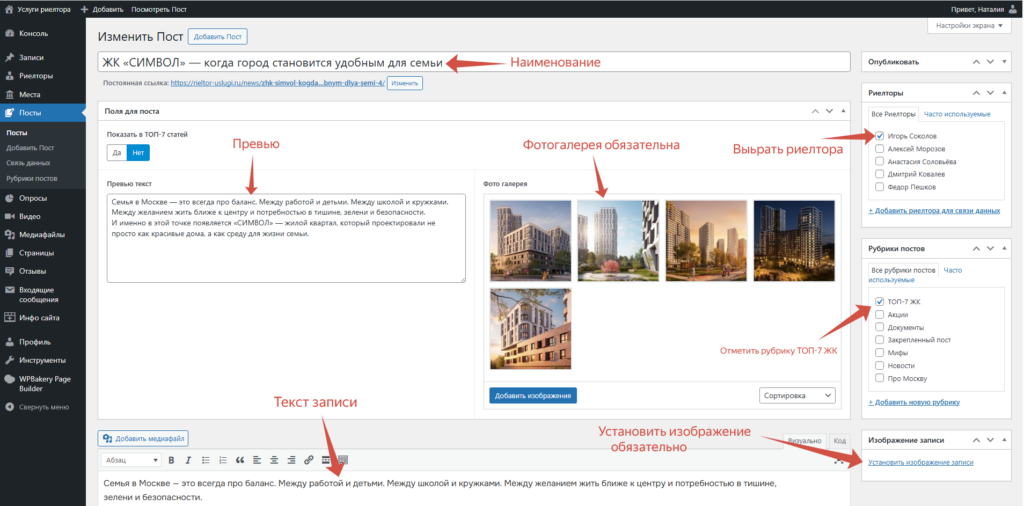Open the Абзац paragraph format dropdown
Viewport: 1024px width, 506px height.
(131, 460)
